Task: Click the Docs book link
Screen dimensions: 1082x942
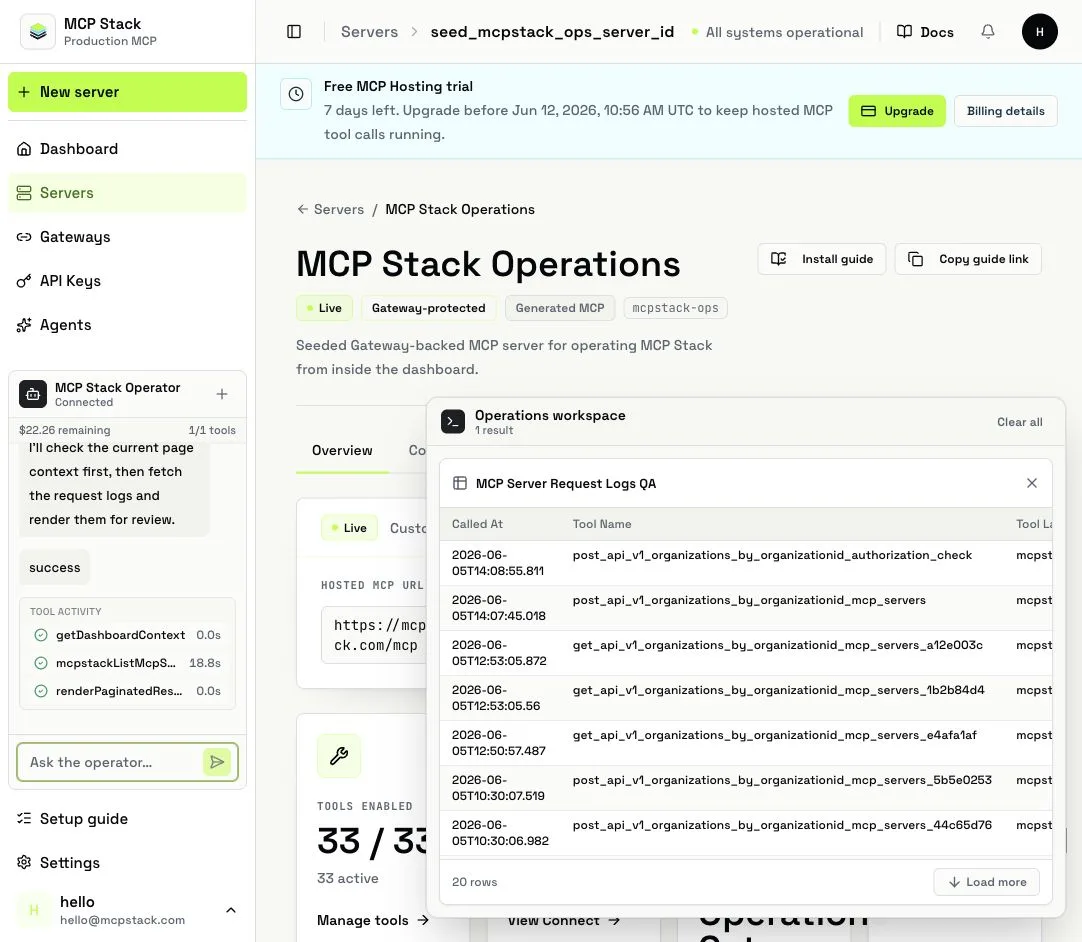Action: (x=925, y=32)
